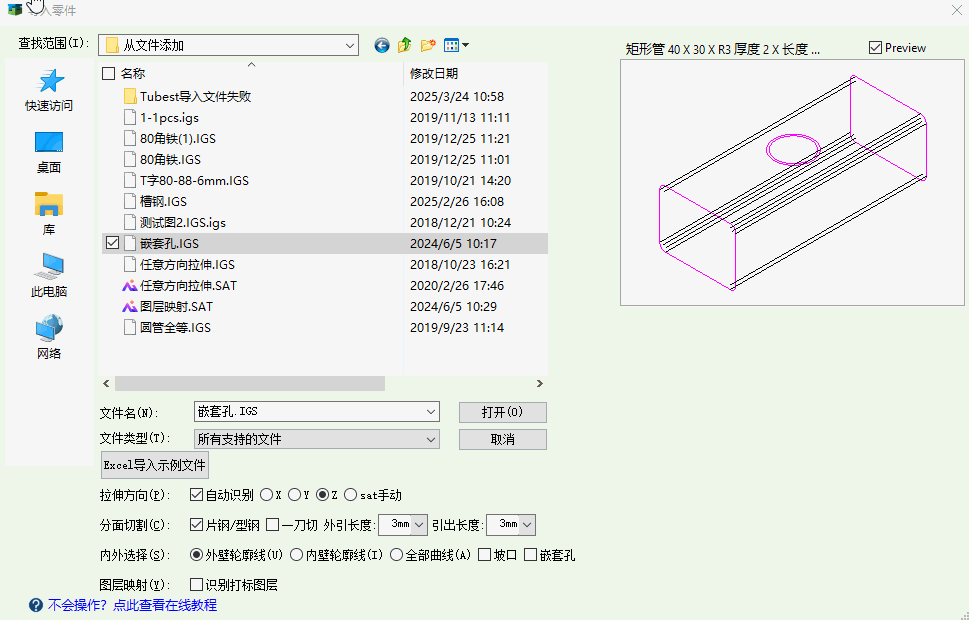The image size is (969, 620).
Task: Click the Back navigation arrow icon
Action: [x=381, y=45]
